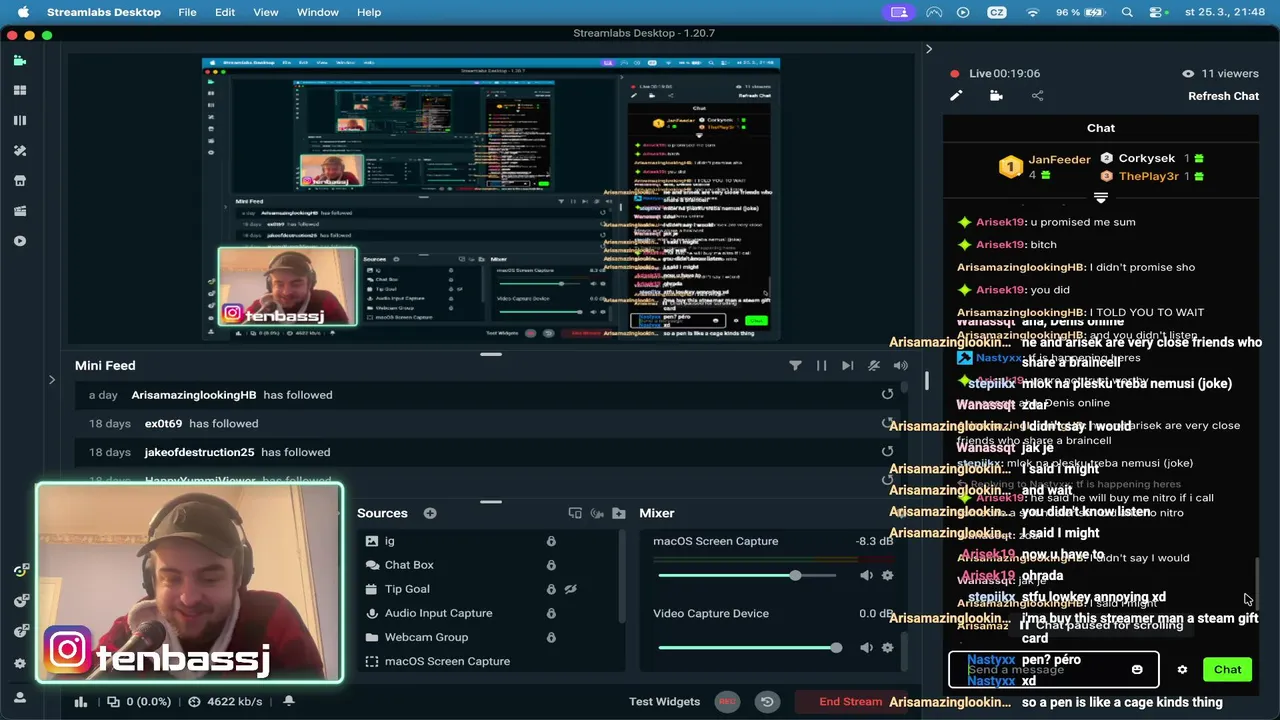Toggle the lock on Webcam Group
The width and height of the screenshot is (1280, 720).
pyautogui.click(x=551, y=637)
